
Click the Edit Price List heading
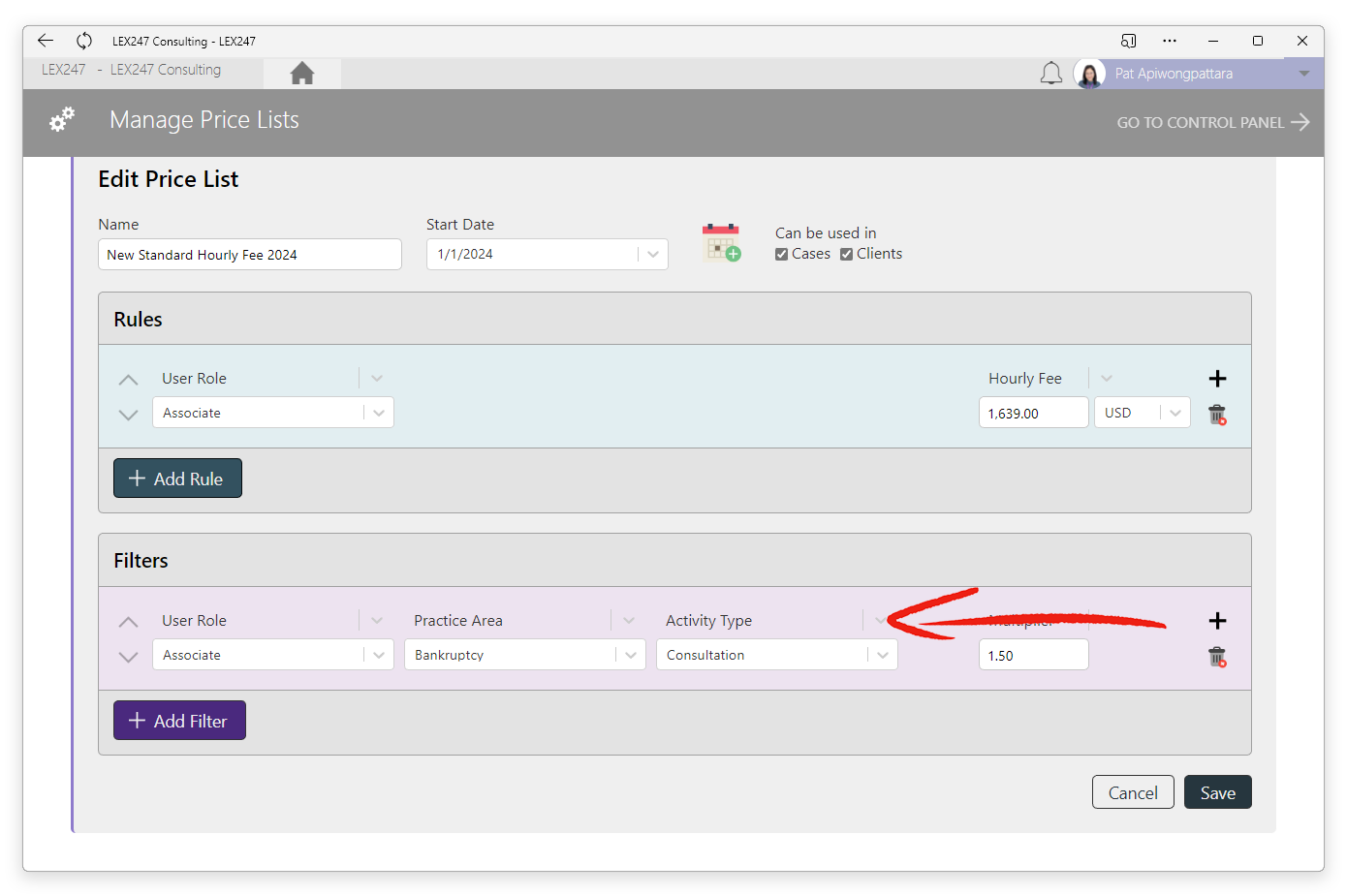coord(169,179)
